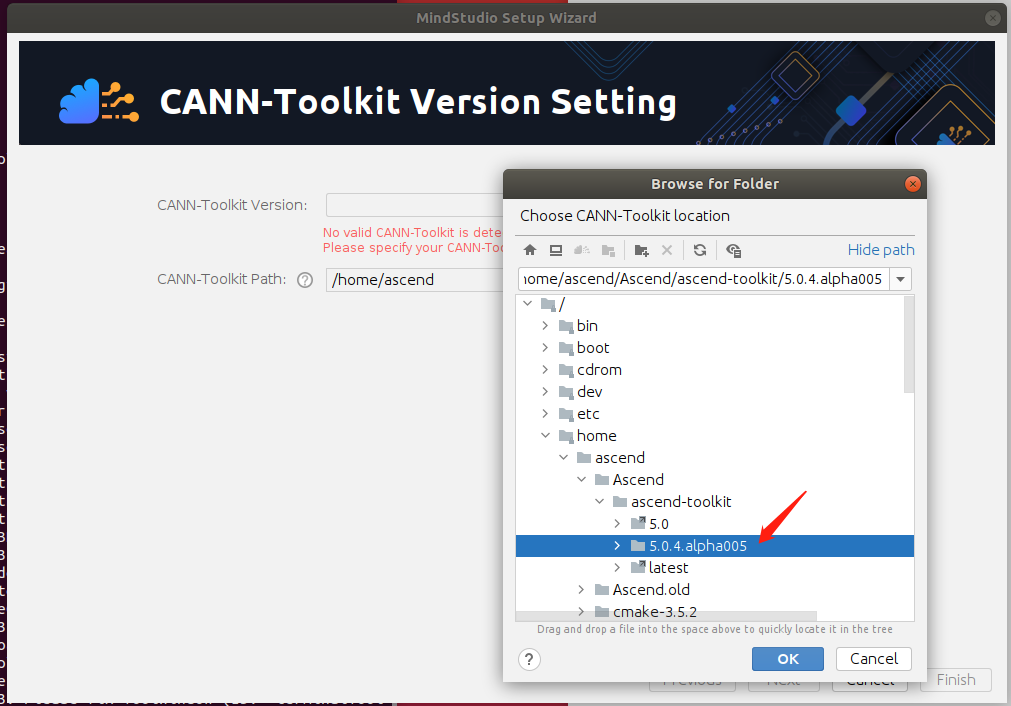Image resolution: width=1011 pixels, height=706 pixels.
Task: Close the MindStudio Setup Wizard window
Action: tap(992, 18)
